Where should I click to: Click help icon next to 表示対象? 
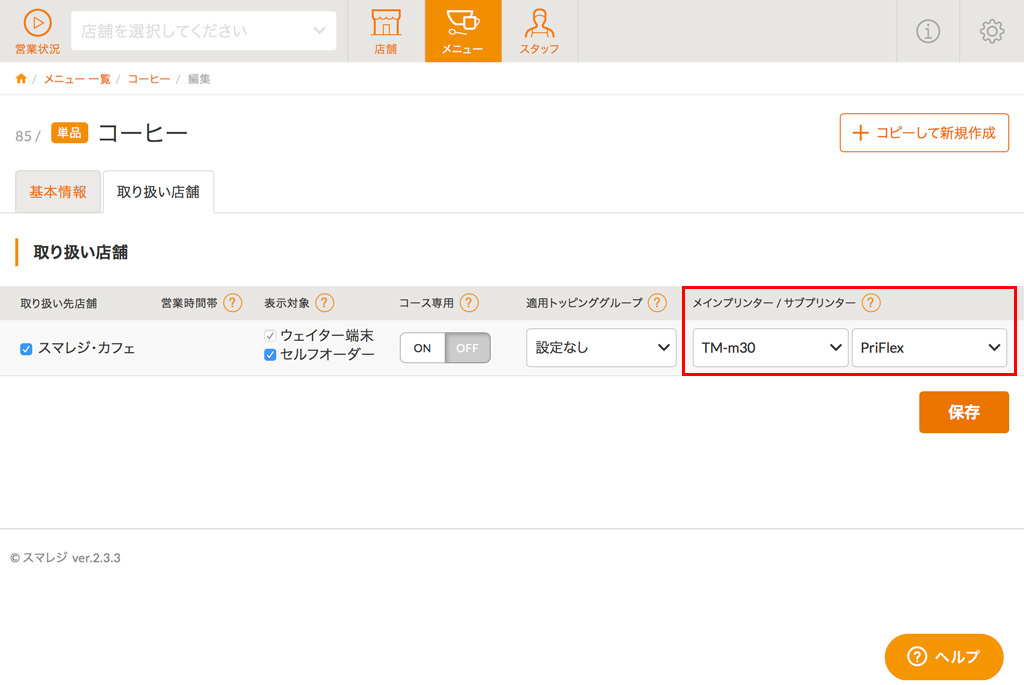[x=324, y=303]
